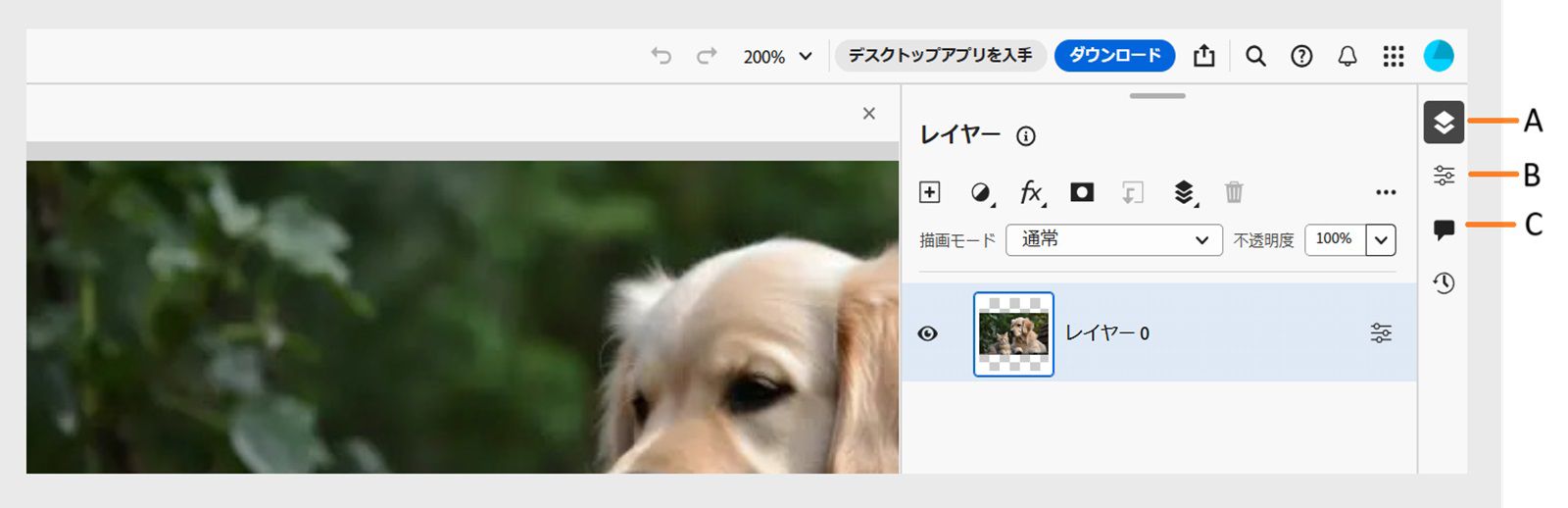Add an adjustment layer
The image size is (1568, 508).
point(982,193)
